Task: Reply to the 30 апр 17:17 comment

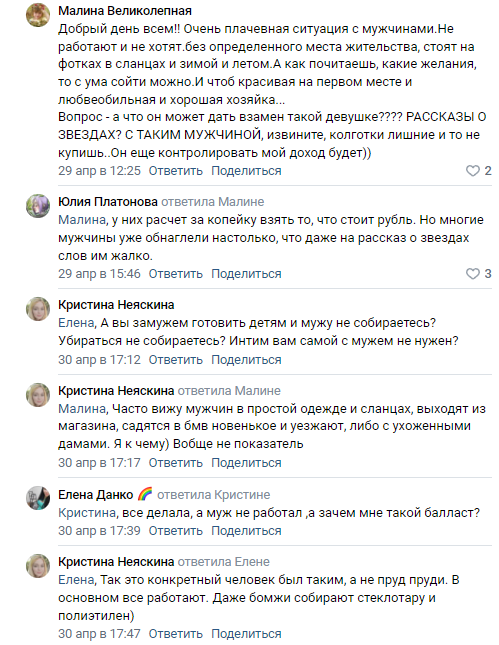Action: click(176, 463)
